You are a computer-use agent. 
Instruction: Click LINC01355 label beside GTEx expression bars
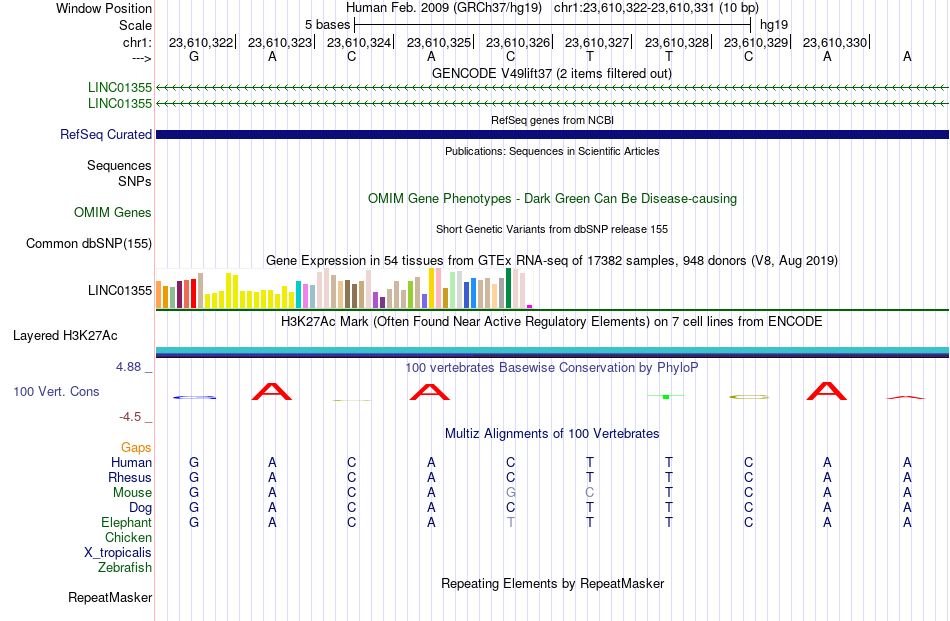(x=119, y=291)
